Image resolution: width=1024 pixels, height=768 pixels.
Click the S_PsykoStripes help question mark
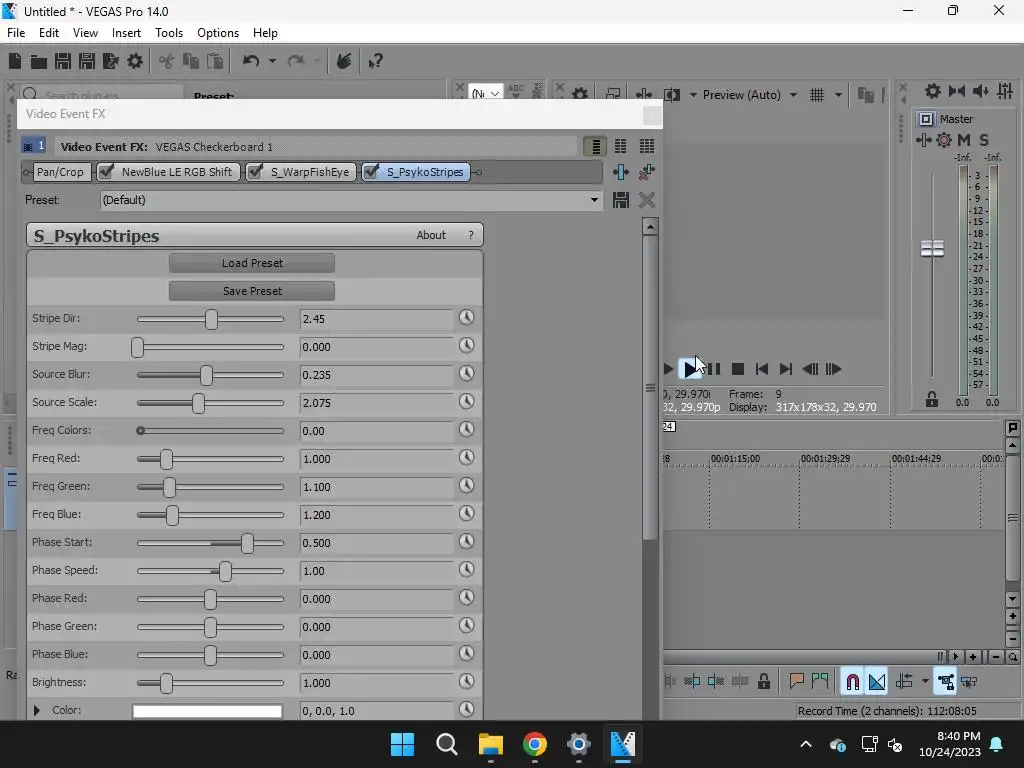[x=471, y=235]
